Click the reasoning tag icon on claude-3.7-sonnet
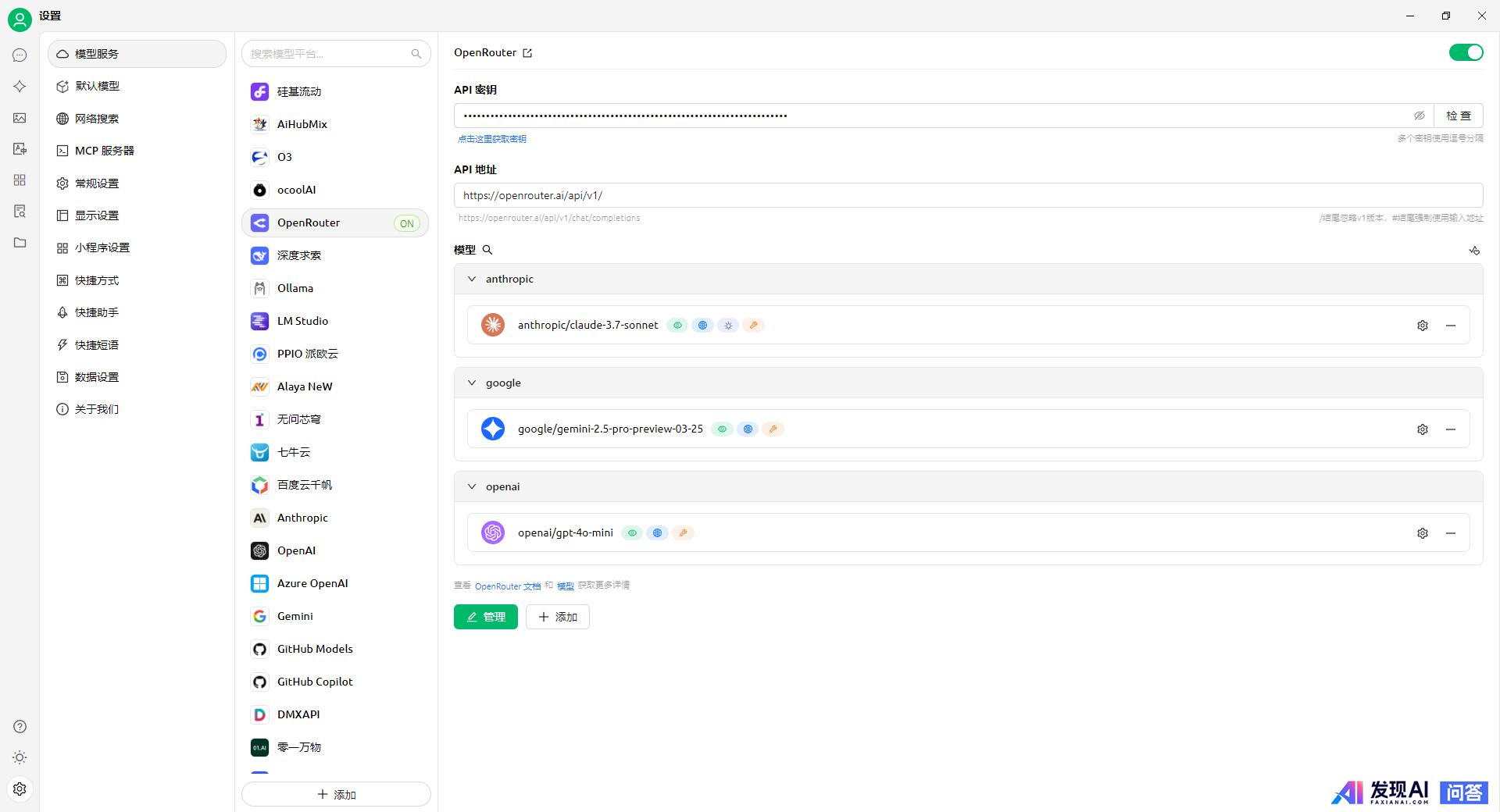 (x=728, y=326)
